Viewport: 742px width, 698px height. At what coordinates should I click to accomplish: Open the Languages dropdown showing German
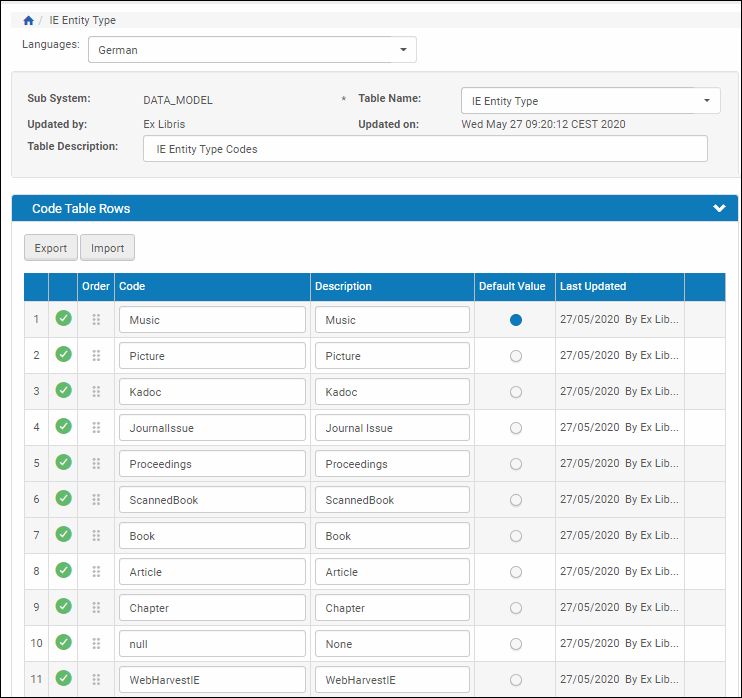click(x=252, y=50)
